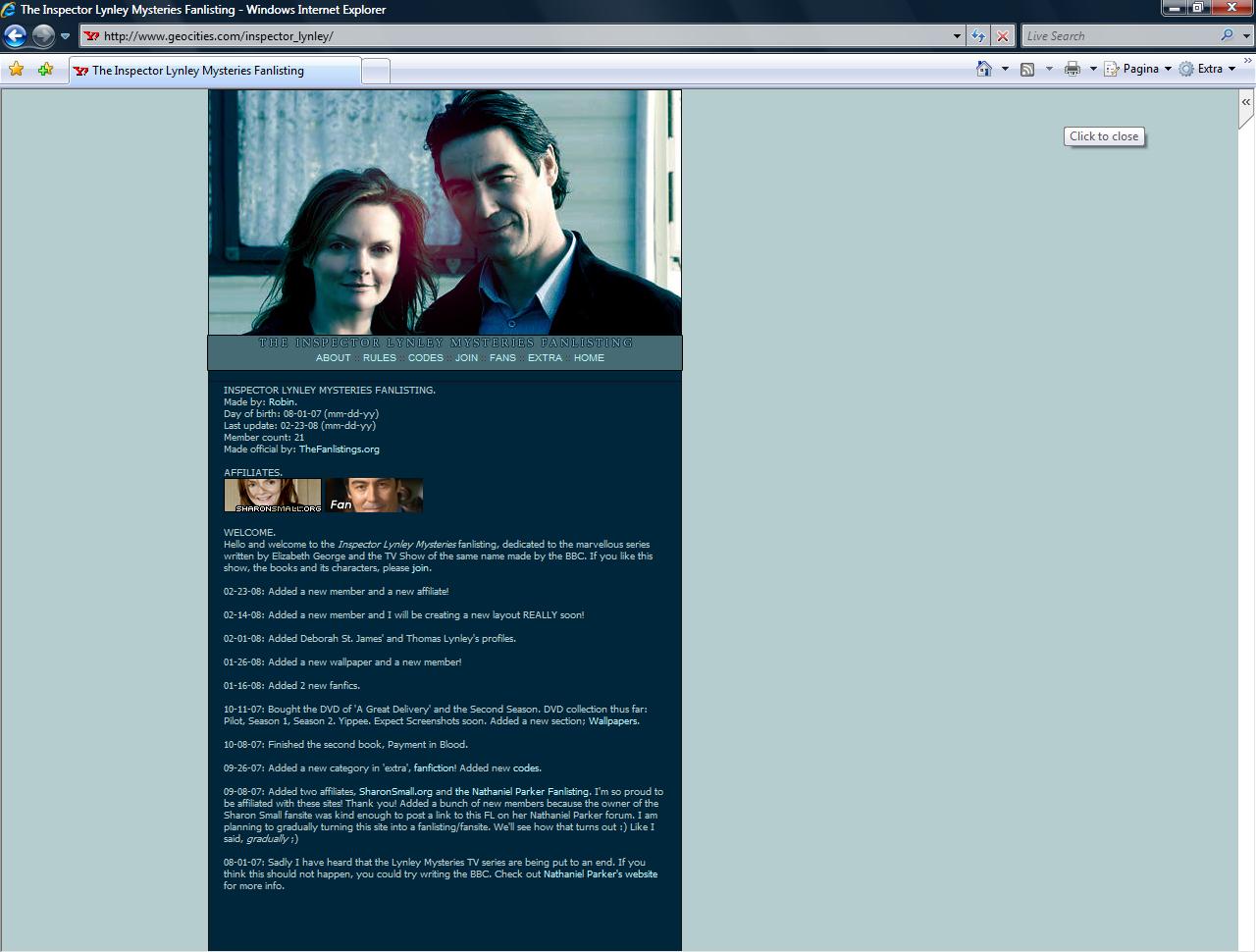Click the Home page icon

[984, 69]
